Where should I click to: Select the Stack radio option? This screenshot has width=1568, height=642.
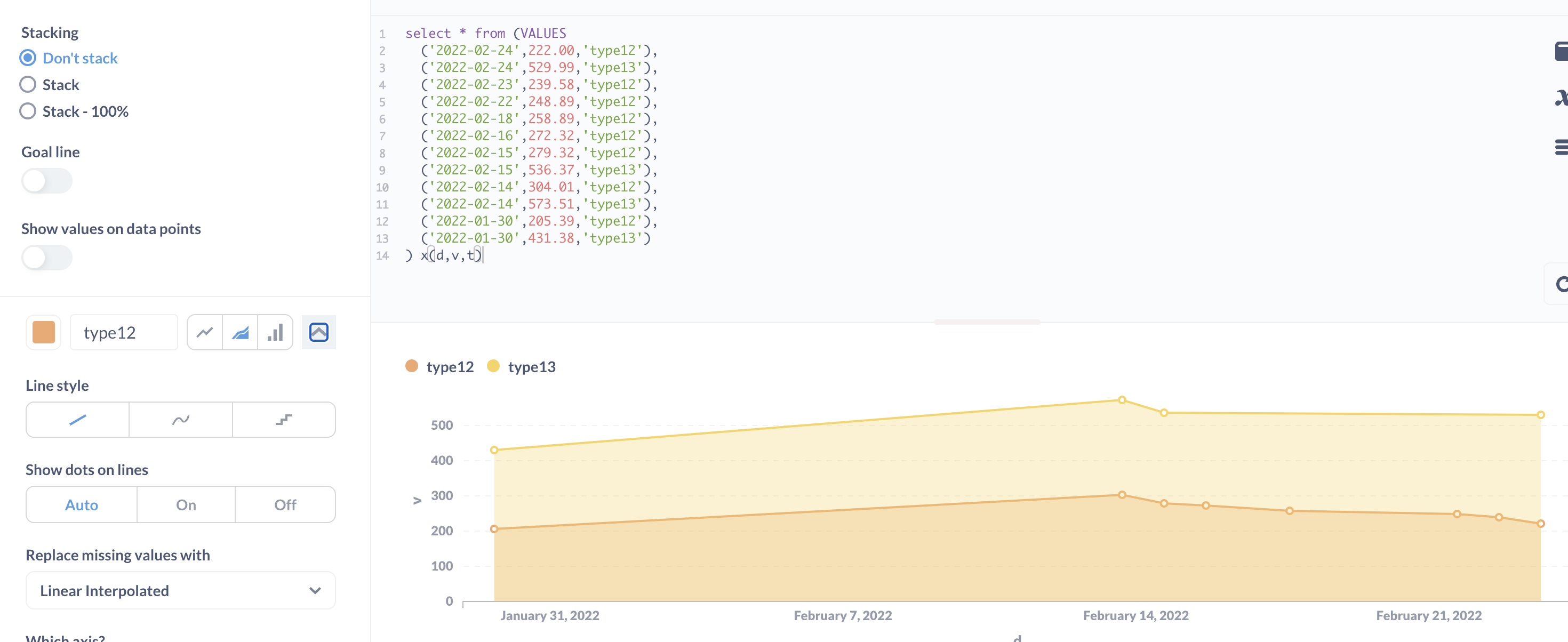pyautogui.click(x=28, y=85)
